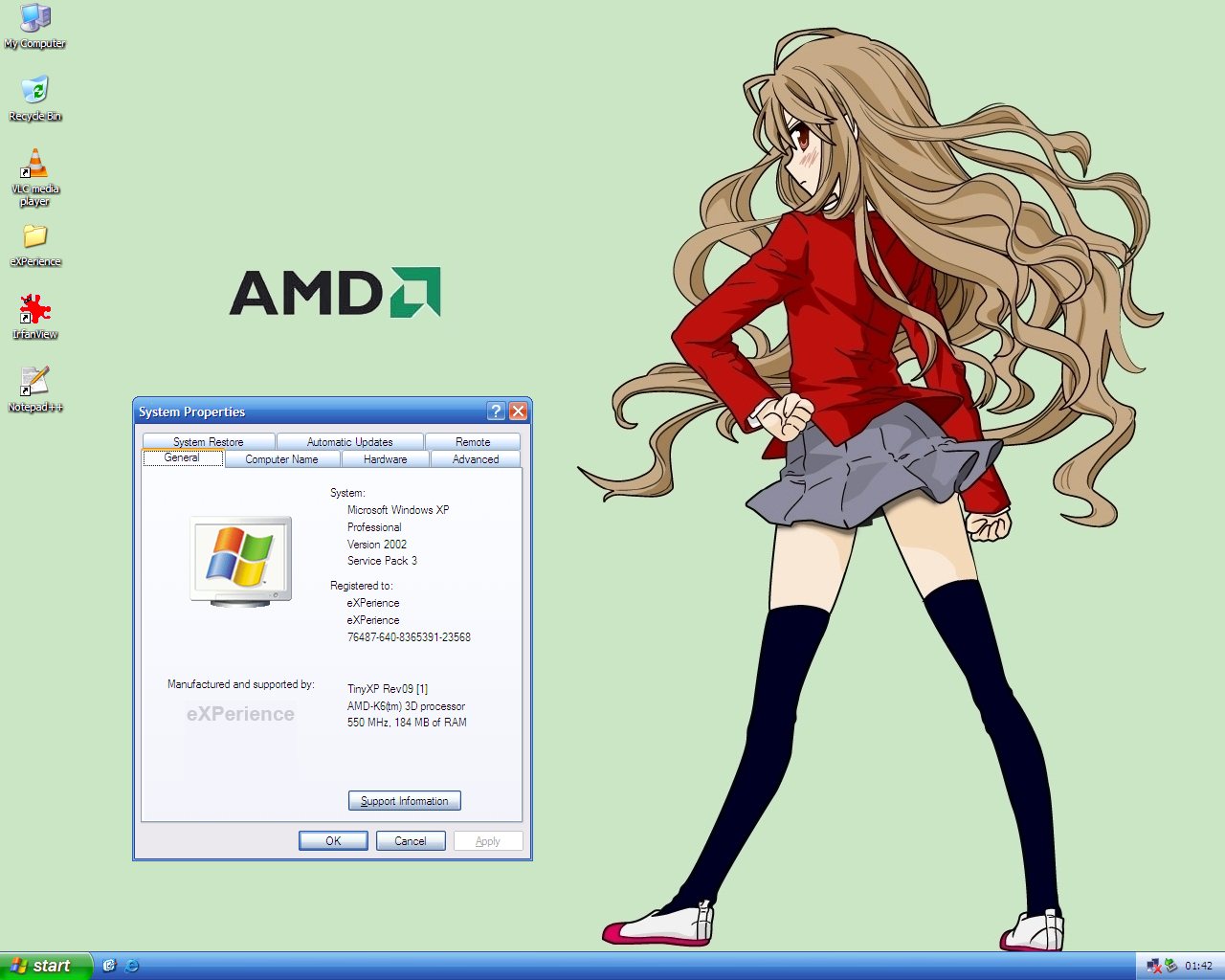Close the System Properties dialog

coord(518,412)
